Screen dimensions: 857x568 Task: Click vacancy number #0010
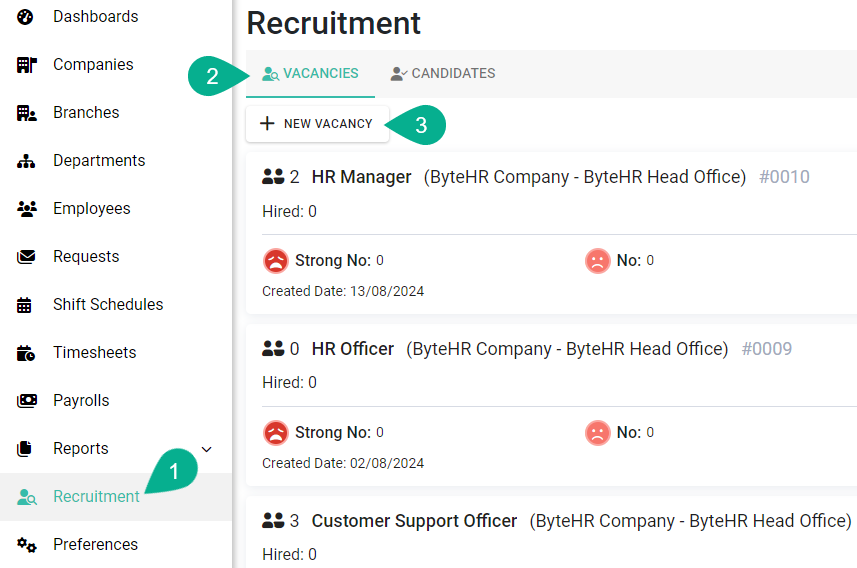(x=784, y=177)
